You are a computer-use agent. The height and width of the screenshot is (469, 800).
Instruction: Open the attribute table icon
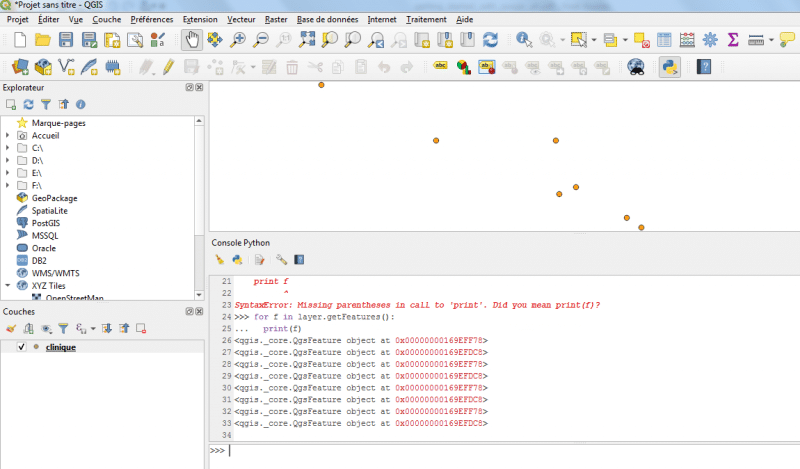664,40
